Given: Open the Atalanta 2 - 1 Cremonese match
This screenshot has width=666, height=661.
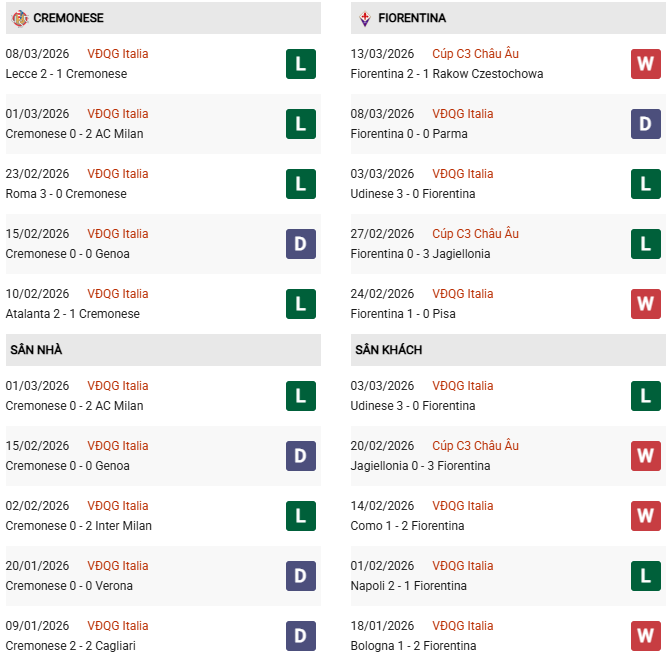Looking at the screenshot, I should point(72,314).
